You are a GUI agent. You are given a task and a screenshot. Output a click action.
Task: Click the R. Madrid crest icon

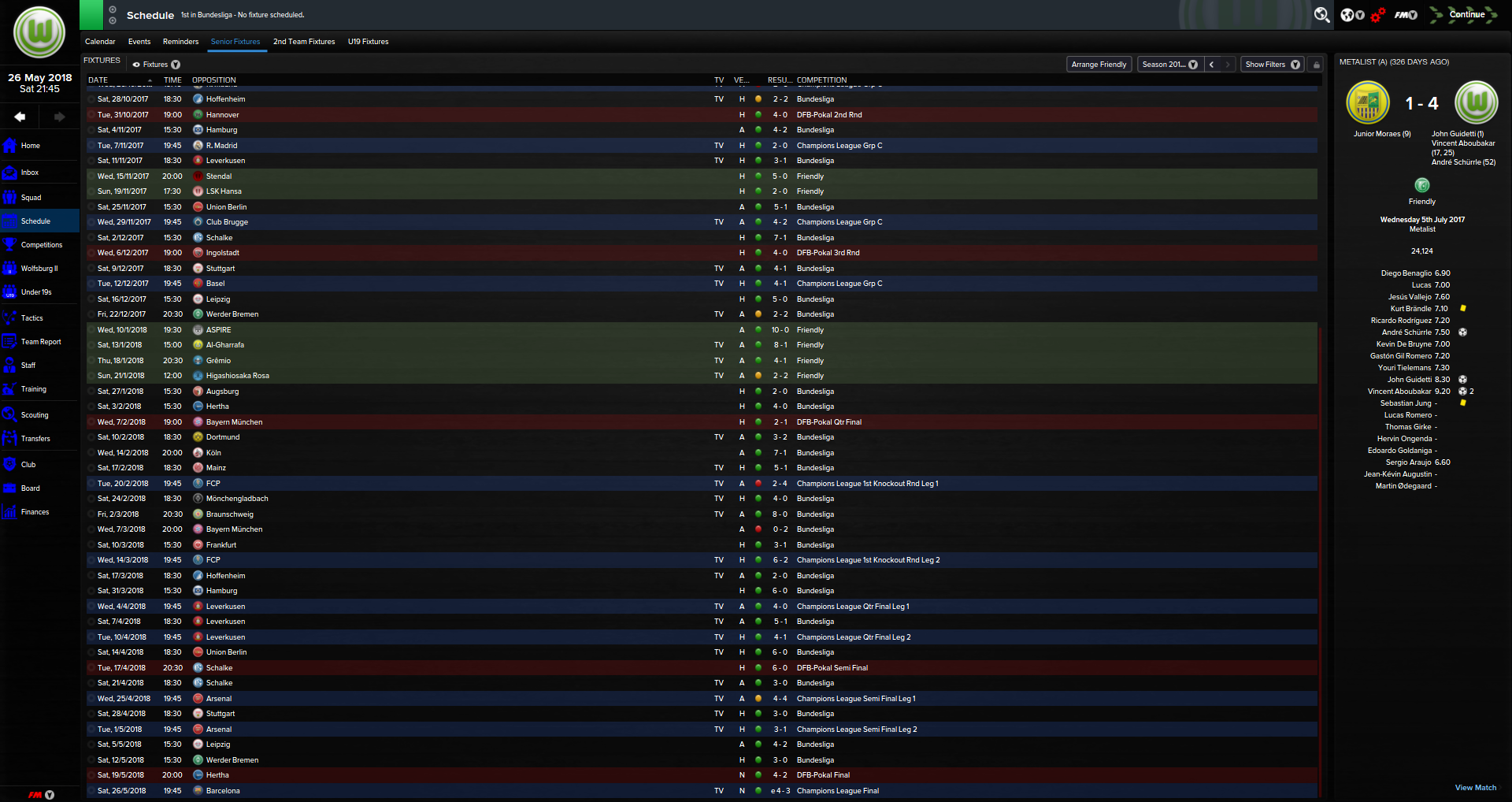click(x=198, y=146)
